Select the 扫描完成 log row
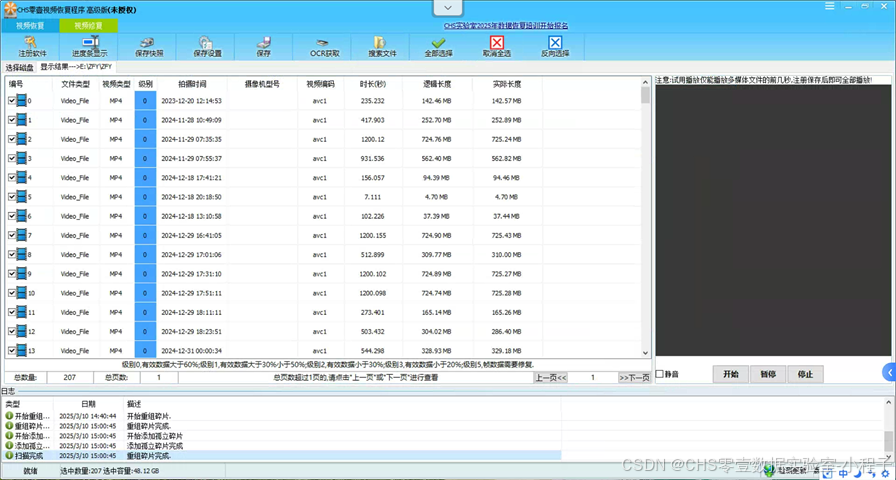The height and width of the screenshot is (480, 896). [x=283, y=455]
